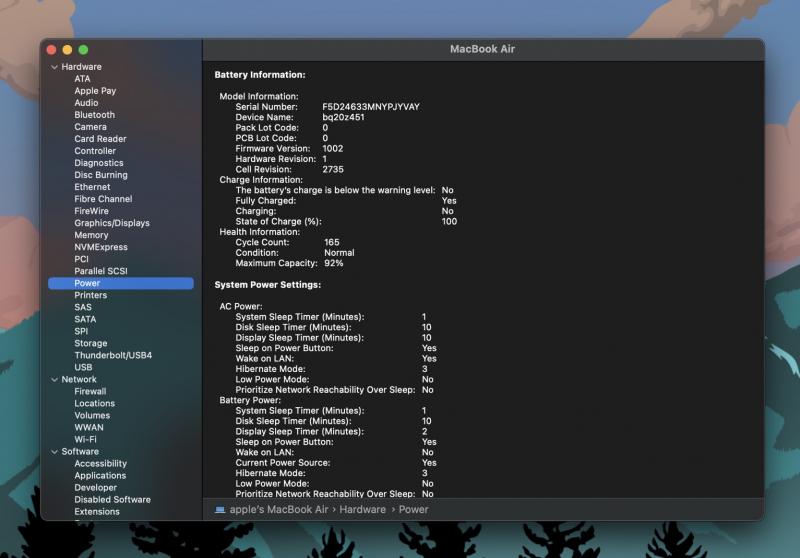Screen dimensions: 800x558
Task: Collapse the Software section chevron
Action: tap(54, 452)
